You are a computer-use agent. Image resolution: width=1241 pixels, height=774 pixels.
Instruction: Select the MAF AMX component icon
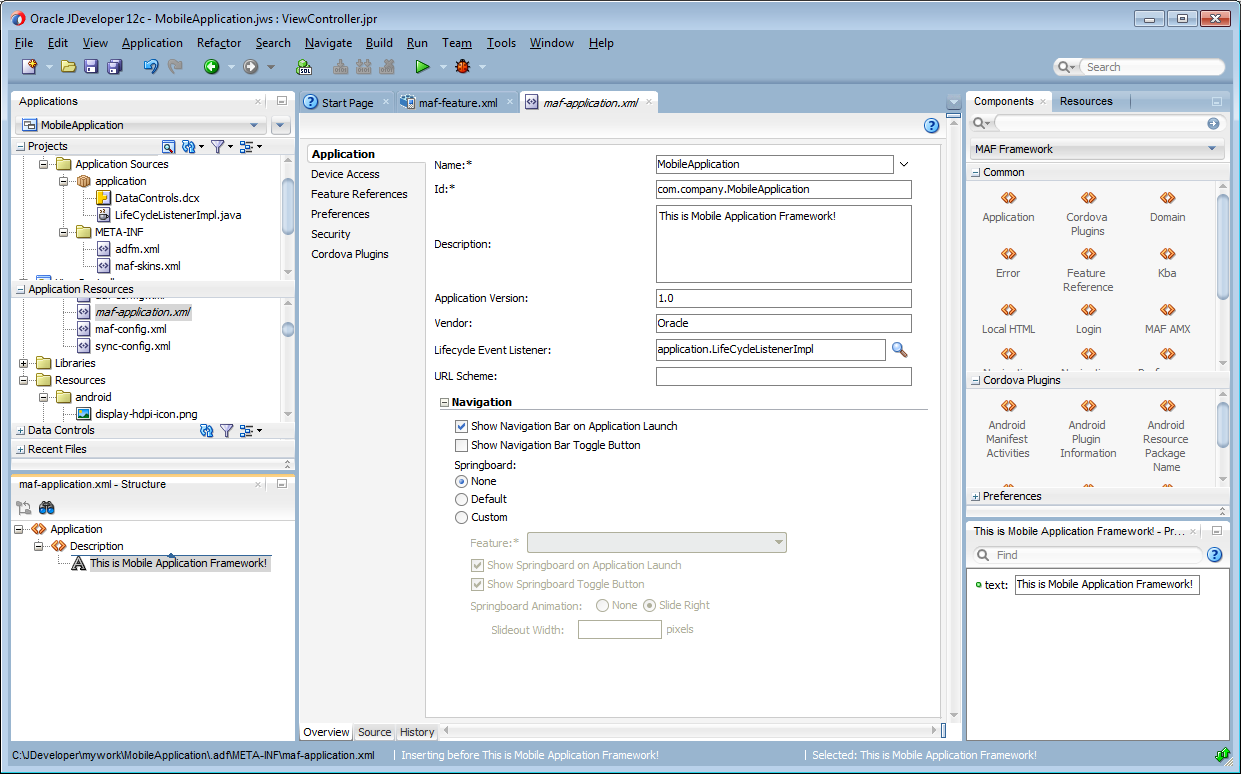click(x=1167, y=311)
